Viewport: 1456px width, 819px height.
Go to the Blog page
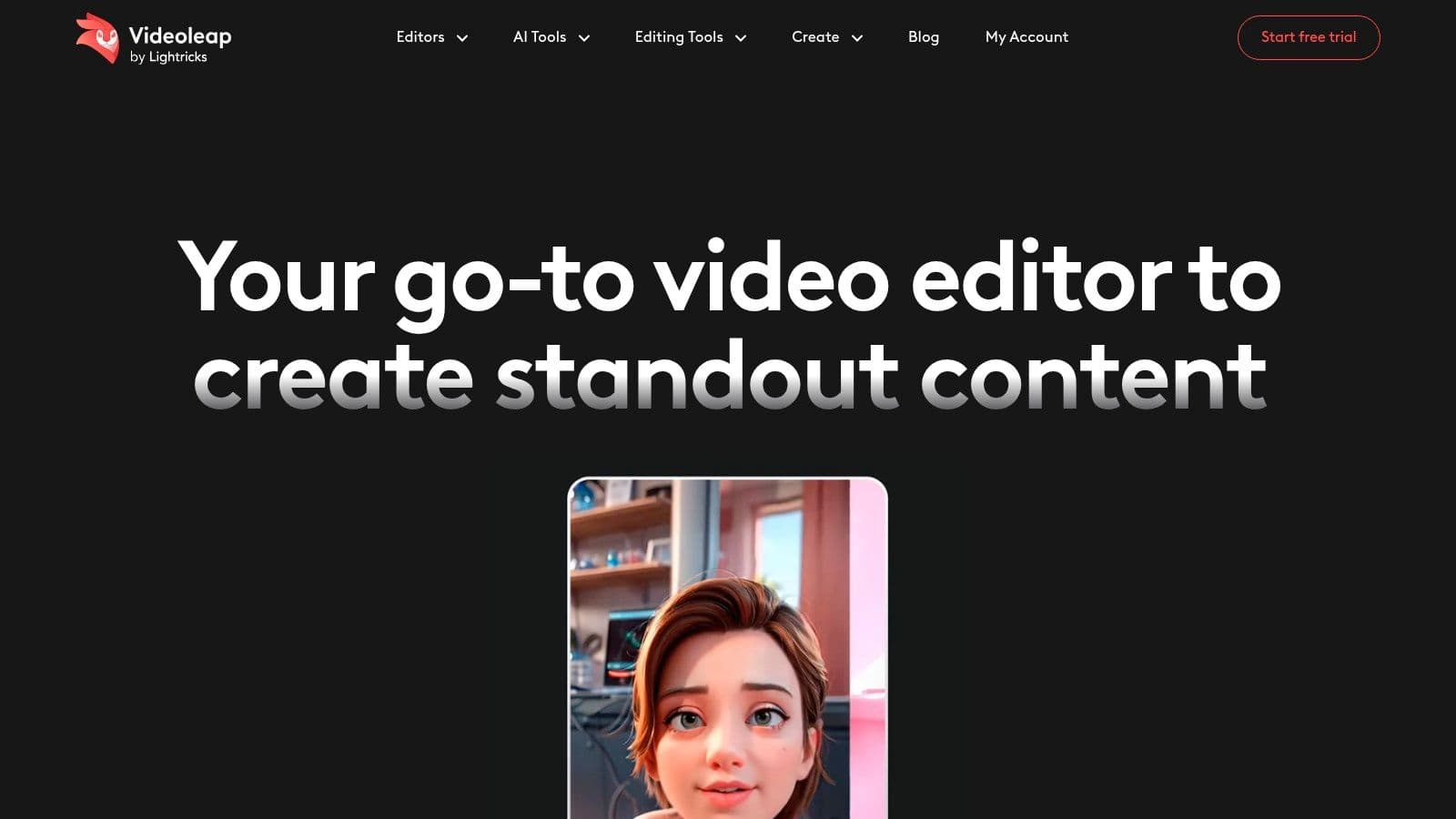(x=923, y=37)
